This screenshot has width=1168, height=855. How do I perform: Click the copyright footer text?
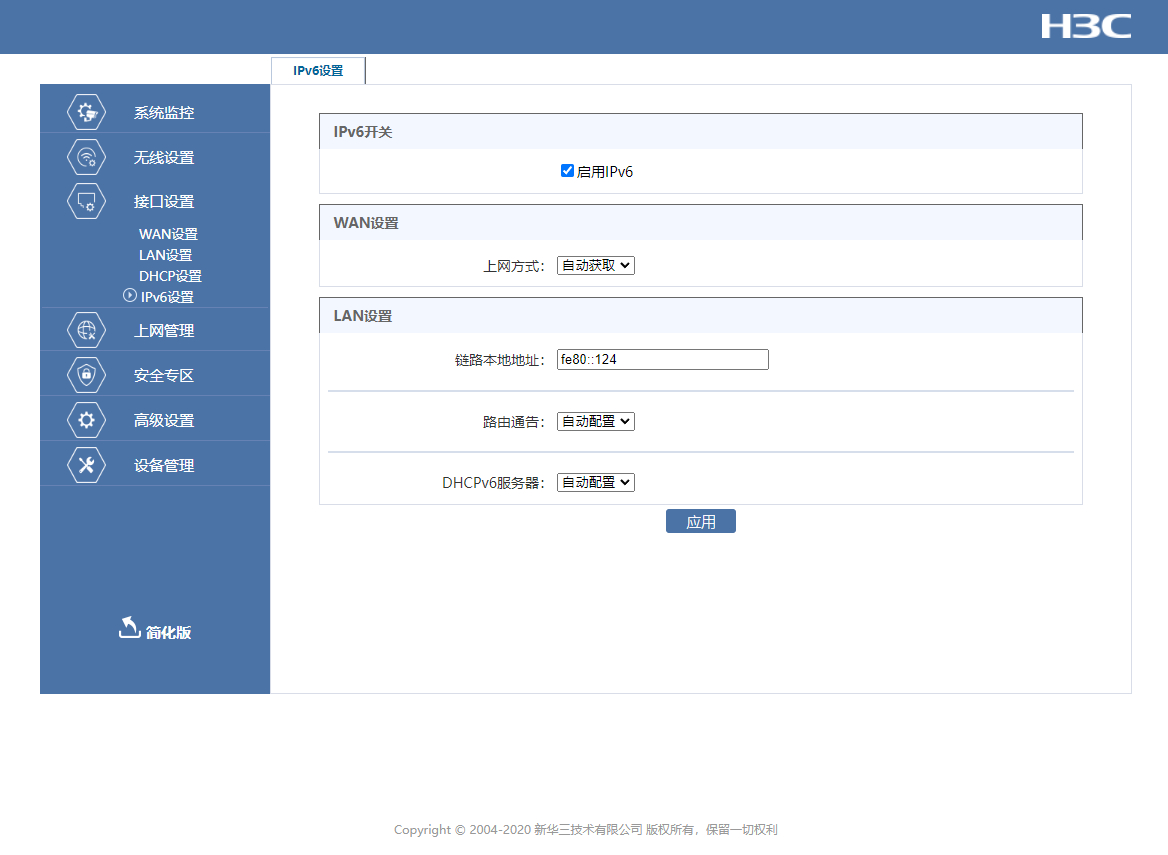[585, 830]
